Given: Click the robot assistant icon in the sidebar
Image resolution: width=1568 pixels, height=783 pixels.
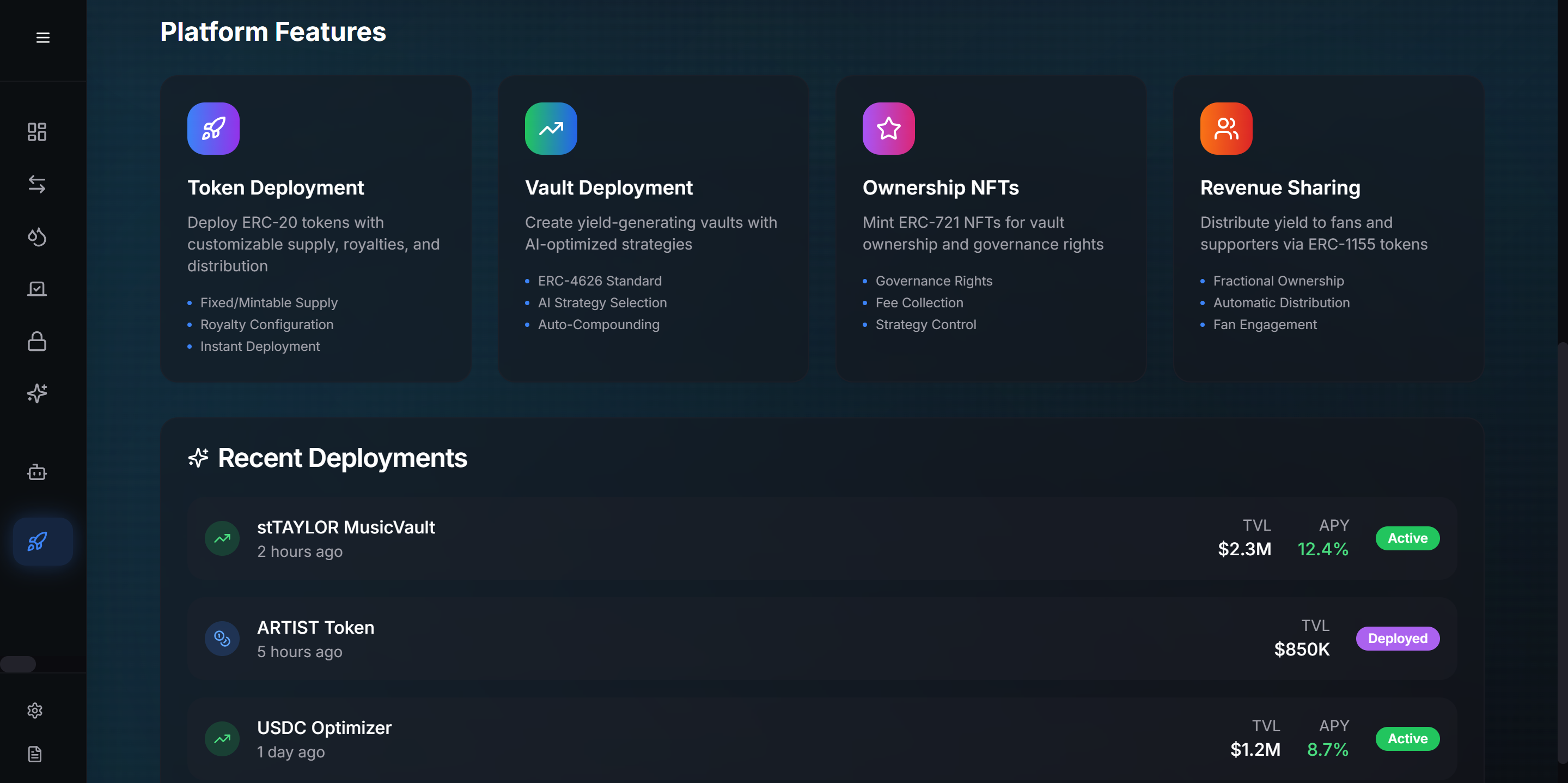Looking at the screenshot, I should 36,472.
